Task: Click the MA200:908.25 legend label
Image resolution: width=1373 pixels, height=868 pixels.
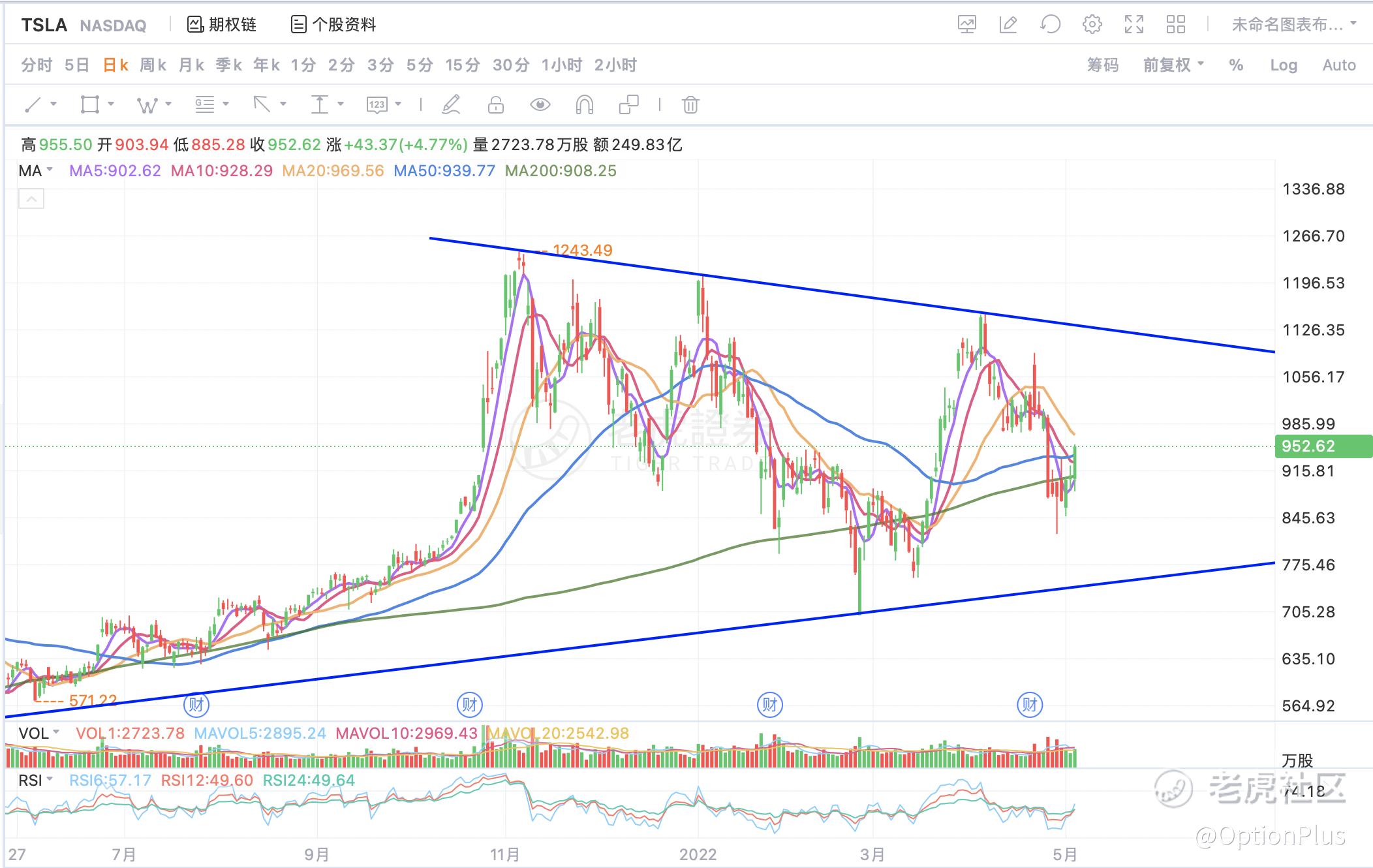Action: tap(561, 171)
